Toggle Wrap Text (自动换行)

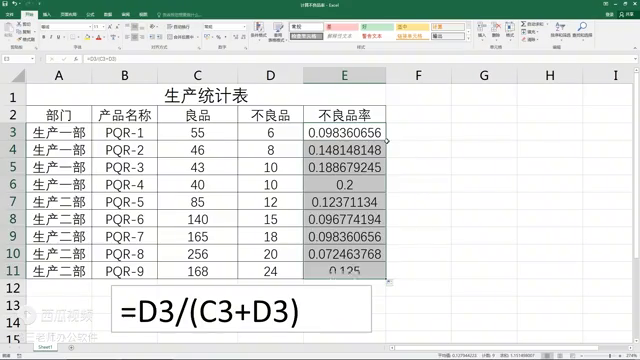pos(178,27)
